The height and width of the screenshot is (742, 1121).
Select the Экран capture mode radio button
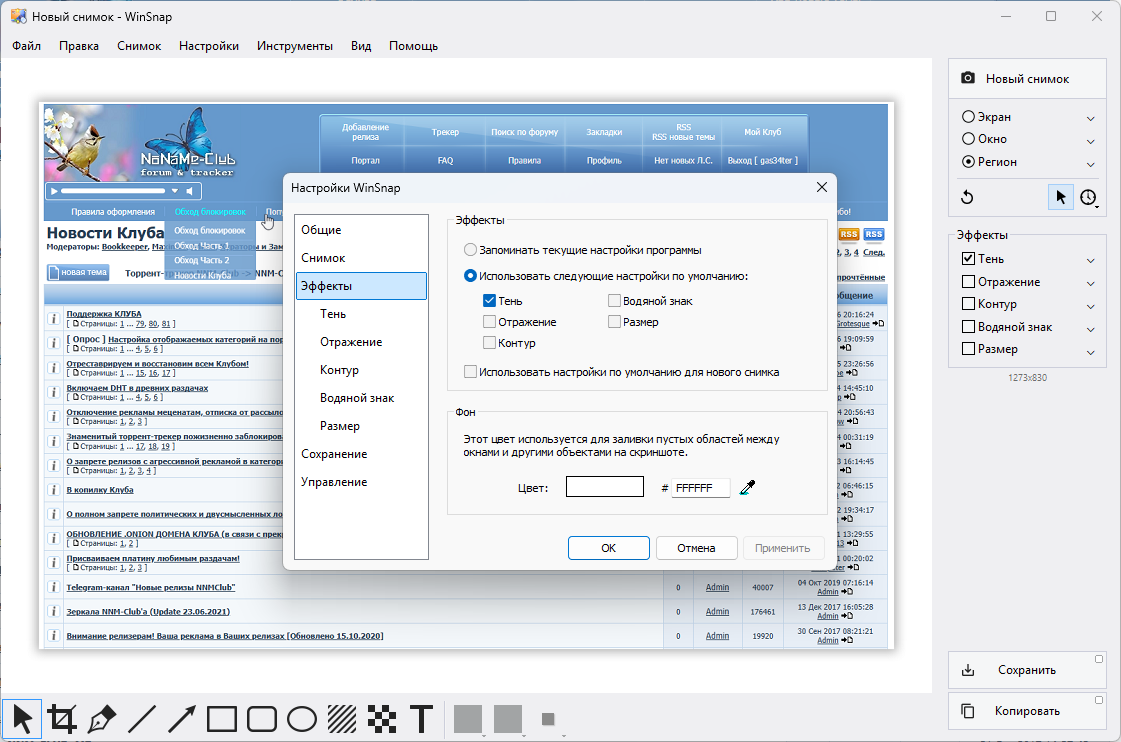click(968, 117)
